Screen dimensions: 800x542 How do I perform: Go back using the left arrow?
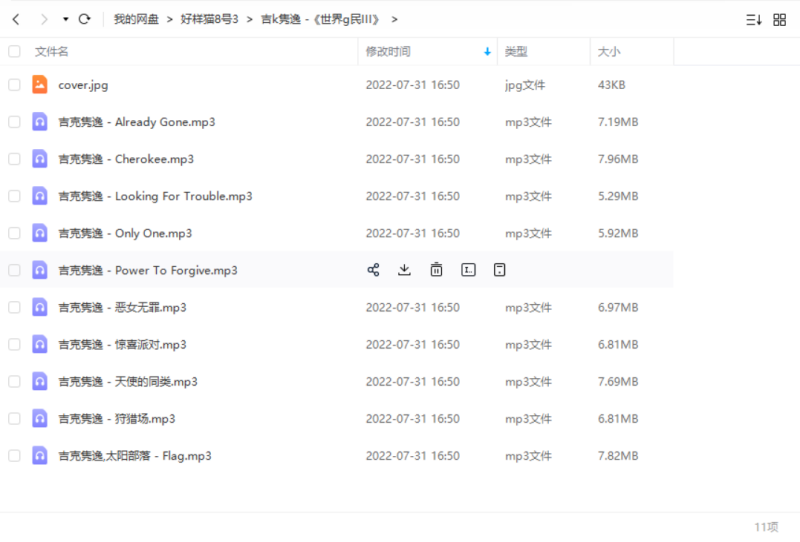16,19
